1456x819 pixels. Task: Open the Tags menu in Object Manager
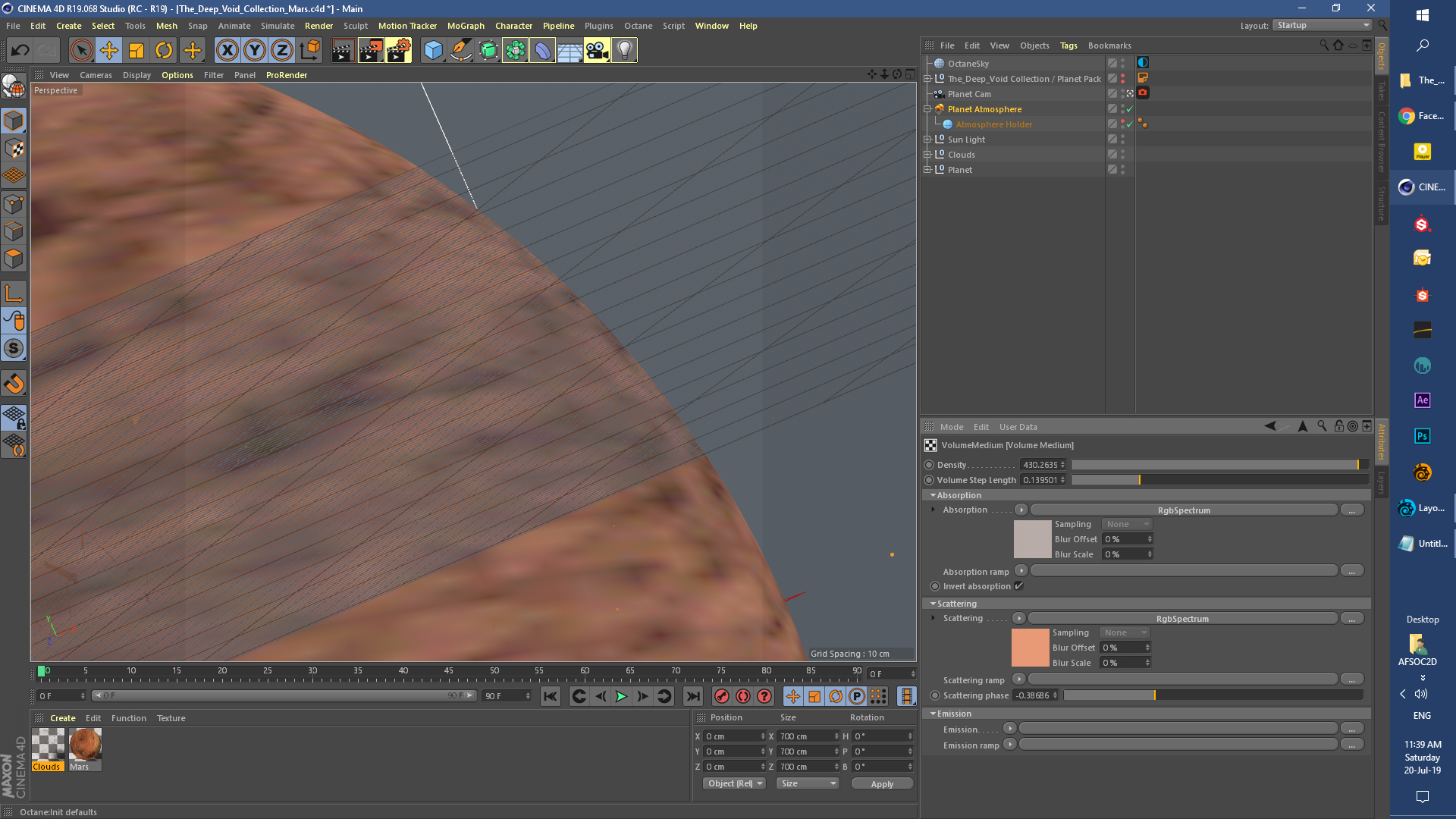point(1068,45)
